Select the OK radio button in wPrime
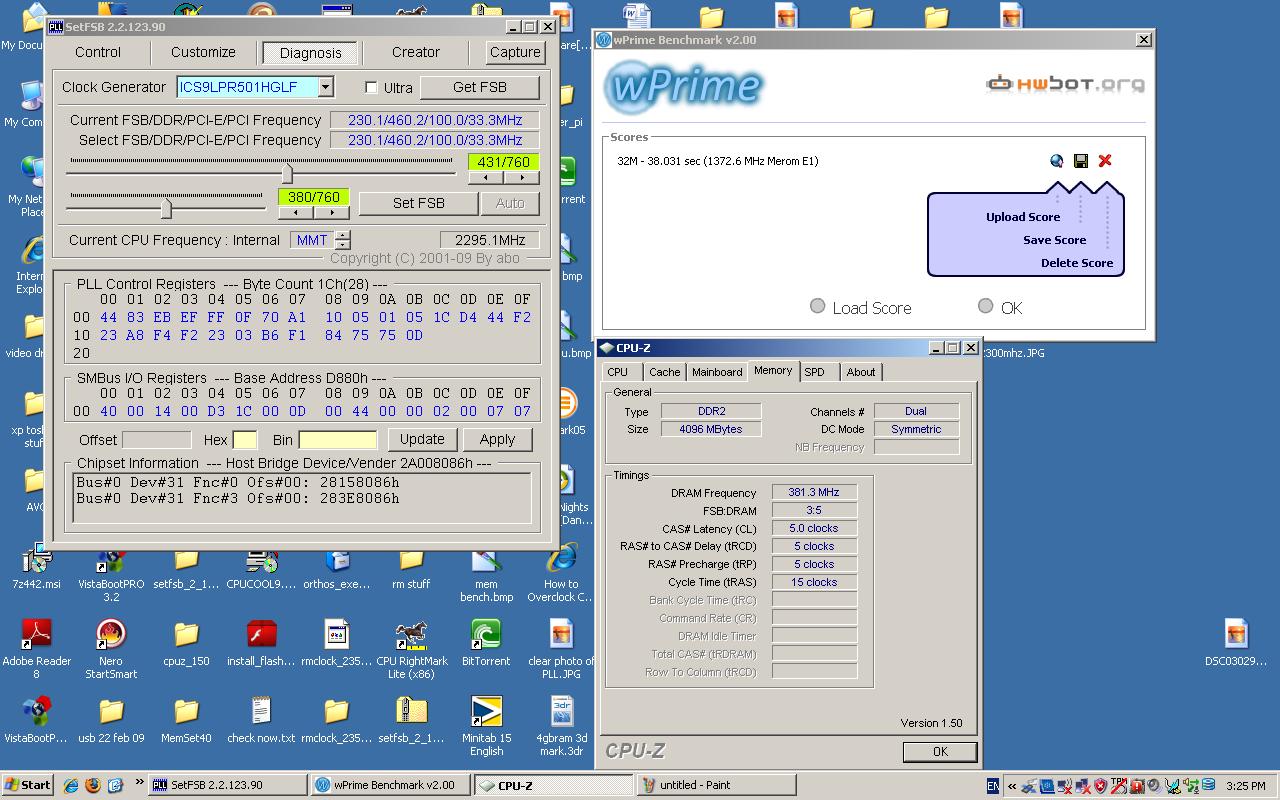 coord(986,306)
